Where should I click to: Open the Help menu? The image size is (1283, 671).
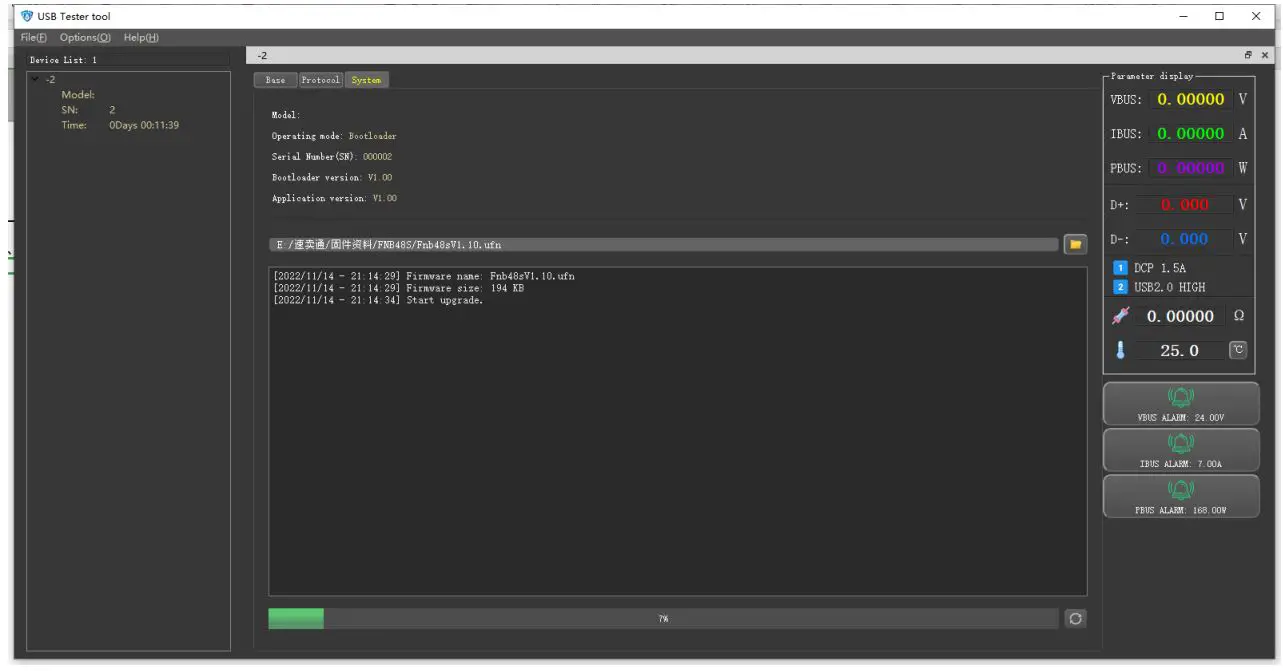tap(141, 38)
